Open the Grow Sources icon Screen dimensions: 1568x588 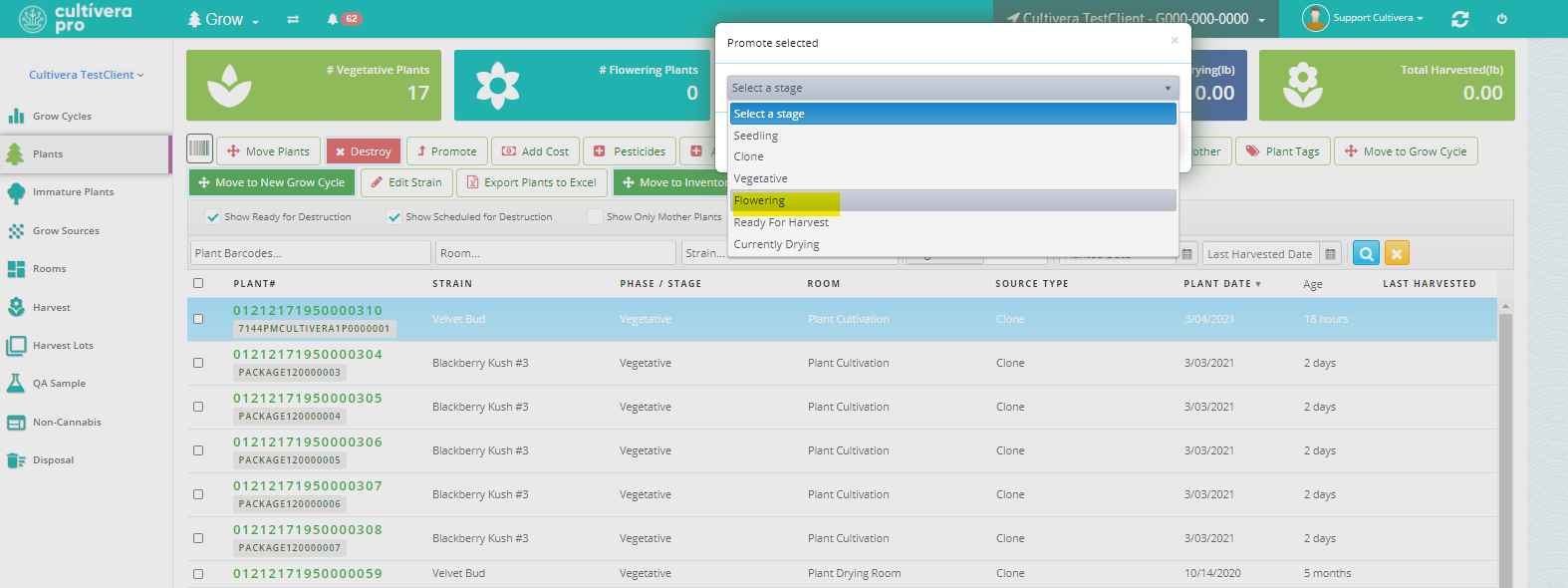click(x=16, y=231)
